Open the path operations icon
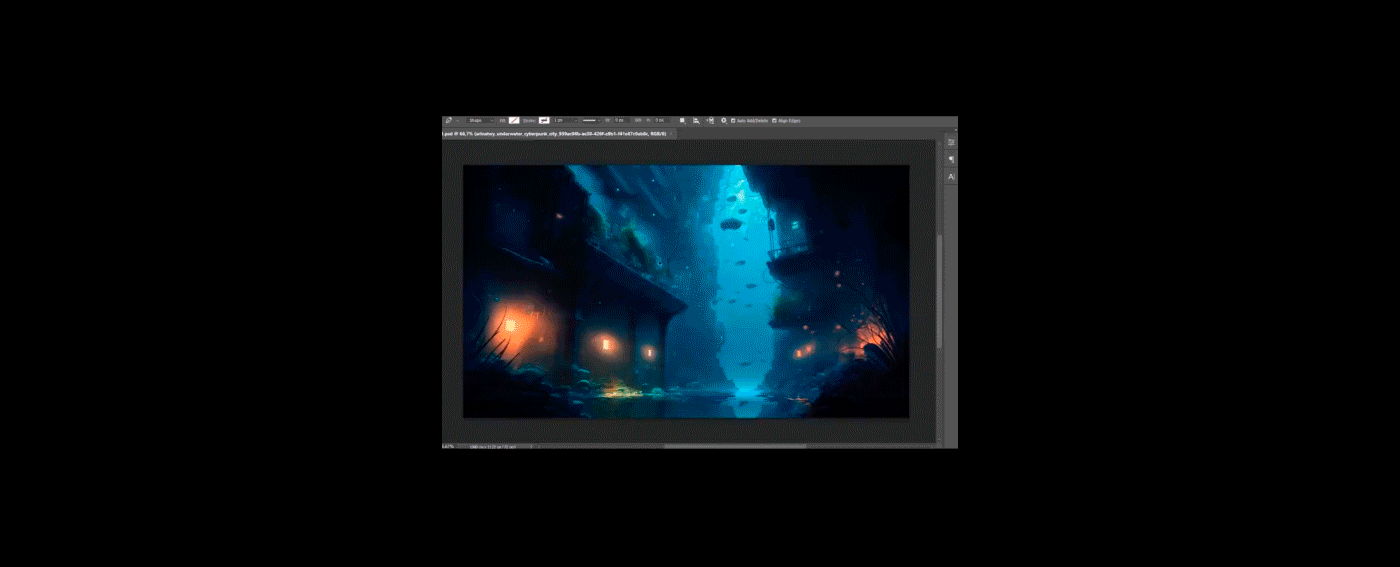Viewport: 1400px width, 567px height. pos(682,120)
